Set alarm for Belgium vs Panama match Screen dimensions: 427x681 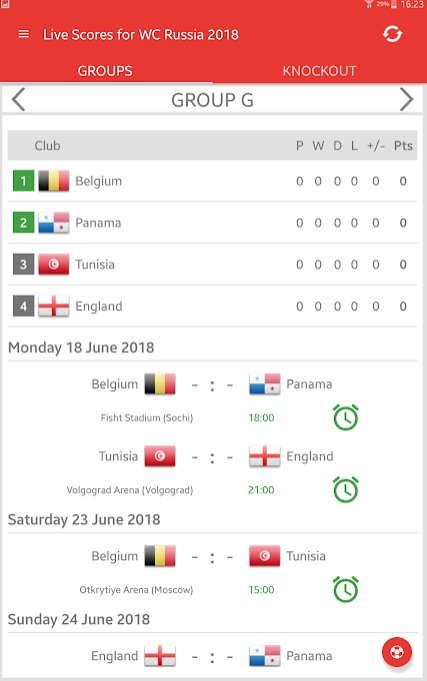(x=346, y=417)
